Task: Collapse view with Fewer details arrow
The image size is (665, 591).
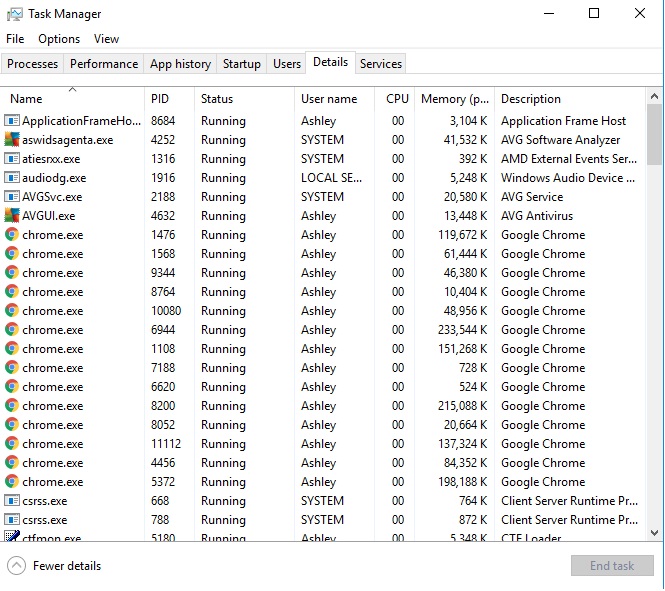Action: tap(16, 566)
